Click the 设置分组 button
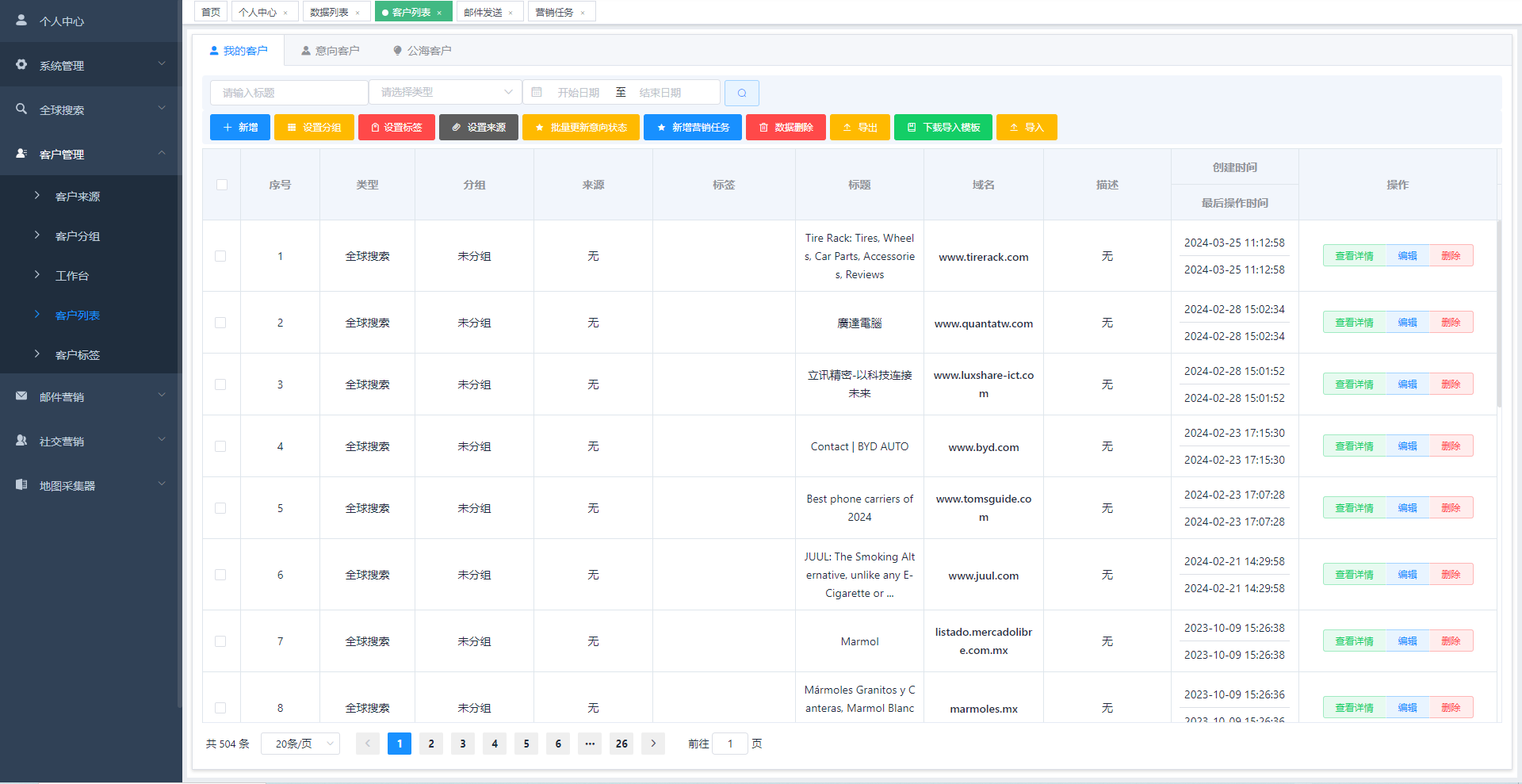The height and width of the screenshot is (784, 1522). point(314,127)
